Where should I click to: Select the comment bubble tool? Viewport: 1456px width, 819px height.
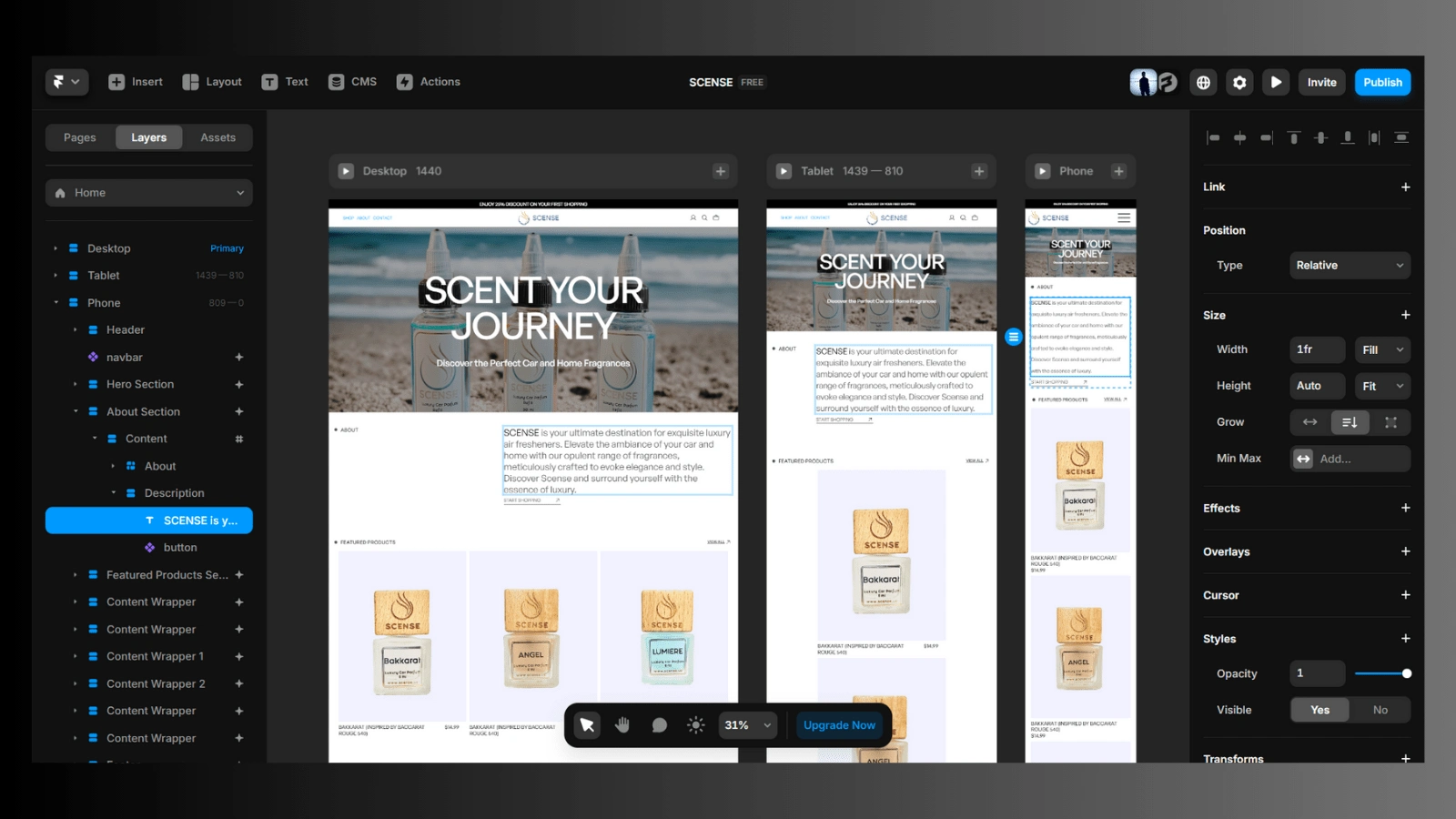(x=660, y=725)
